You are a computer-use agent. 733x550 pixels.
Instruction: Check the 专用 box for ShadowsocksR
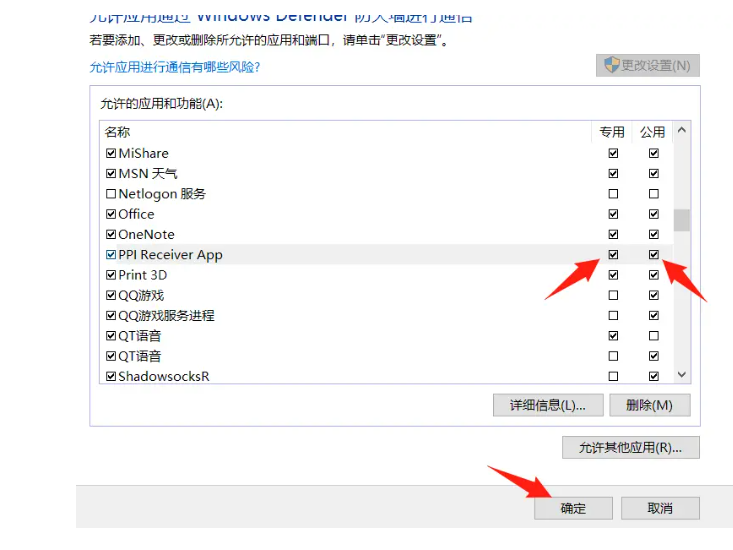[x=613, y=376]
